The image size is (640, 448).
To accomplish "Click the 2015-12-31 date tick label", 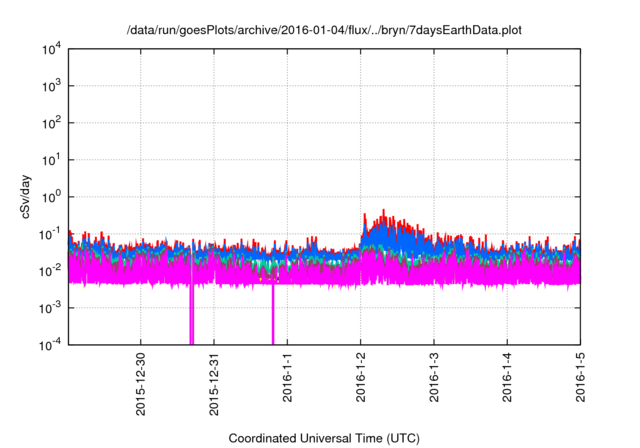I will 214,384.
